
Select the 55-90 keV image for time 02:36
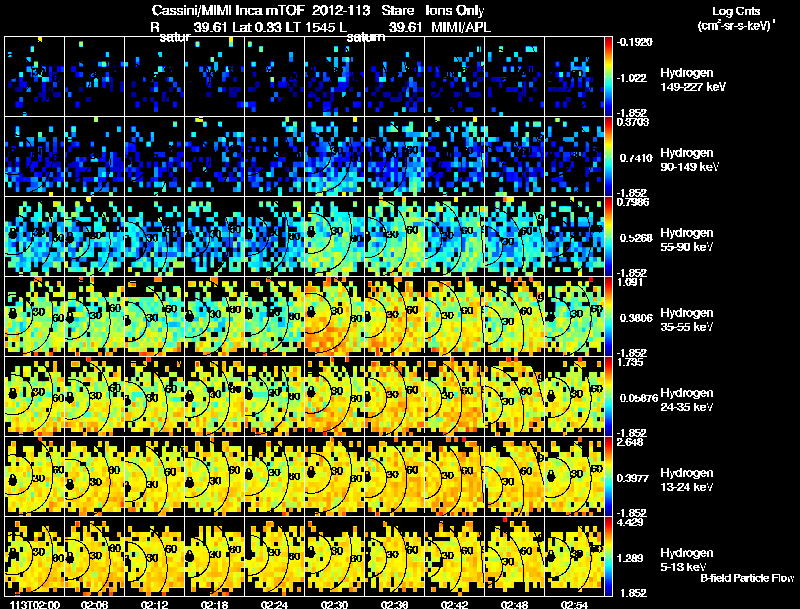(394, 237)
